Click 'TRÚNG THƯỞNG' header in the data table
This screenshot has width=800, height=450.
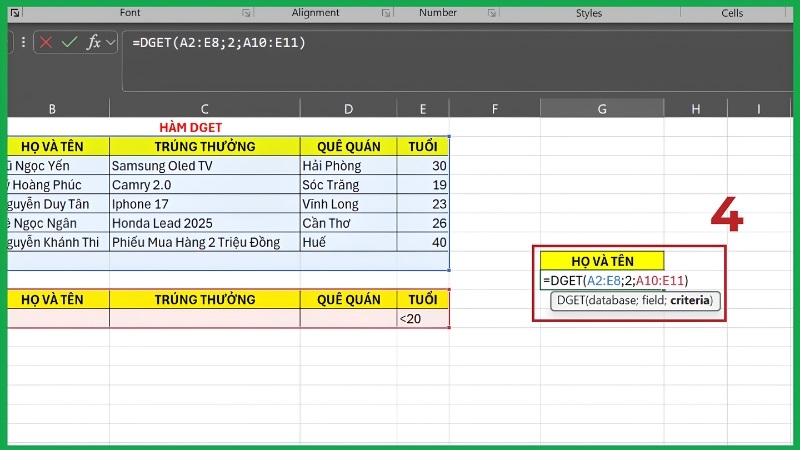[x=205, y=146]
